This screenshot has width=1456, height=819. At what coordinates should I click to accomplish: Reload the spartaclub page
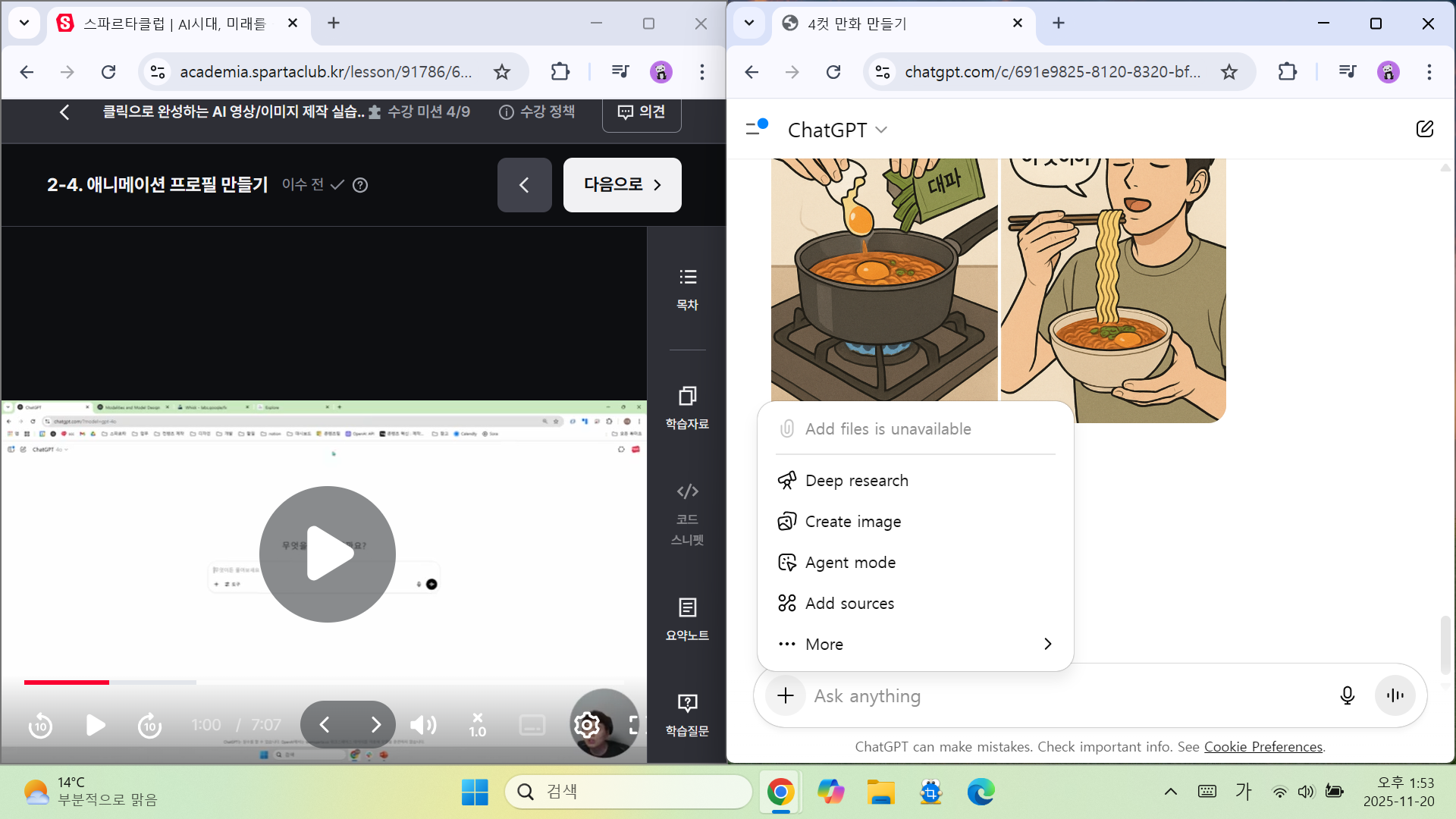click(x=108, y=72)
